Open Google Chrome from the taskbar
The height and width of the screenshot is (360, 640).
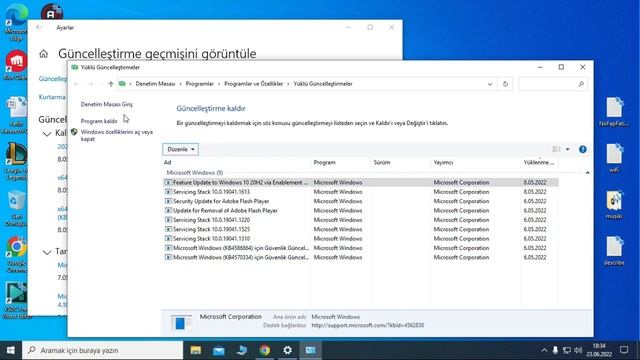[x=264, y=350]
